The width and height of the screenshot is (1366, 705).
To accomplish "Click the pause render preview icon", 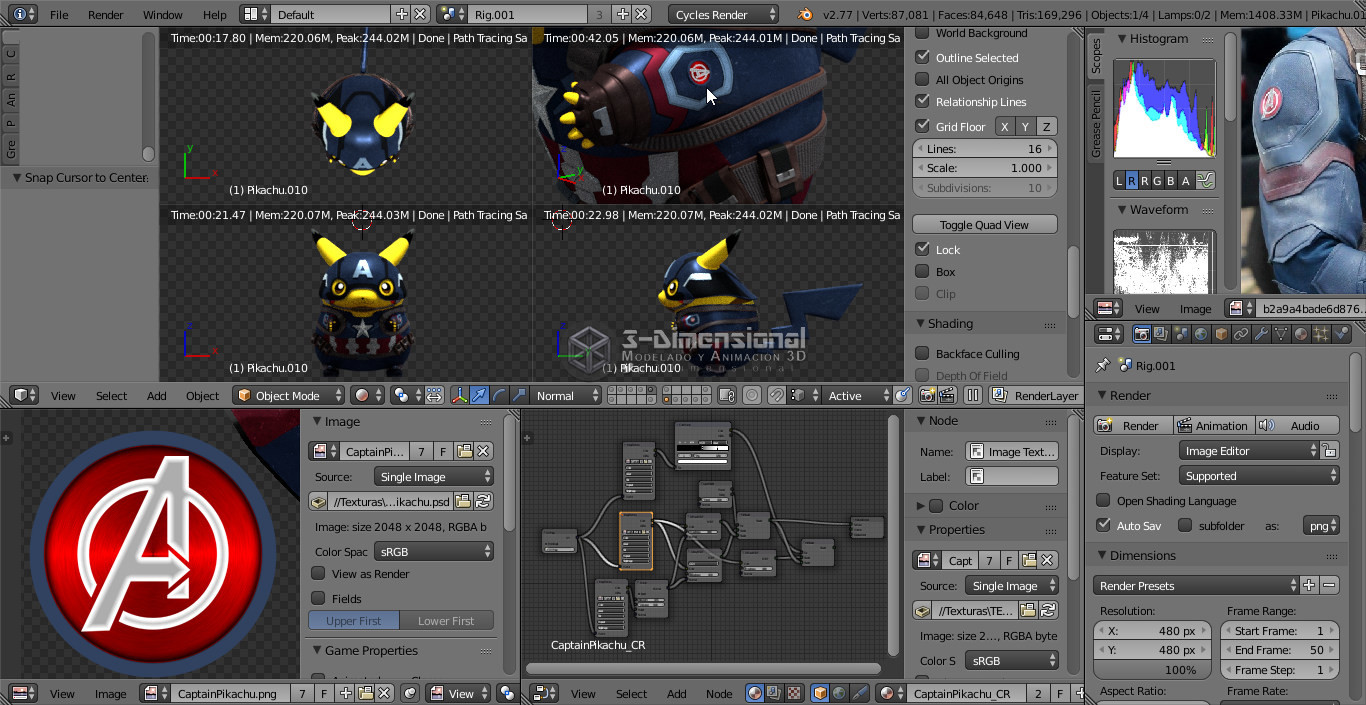I will click(972, 395).
